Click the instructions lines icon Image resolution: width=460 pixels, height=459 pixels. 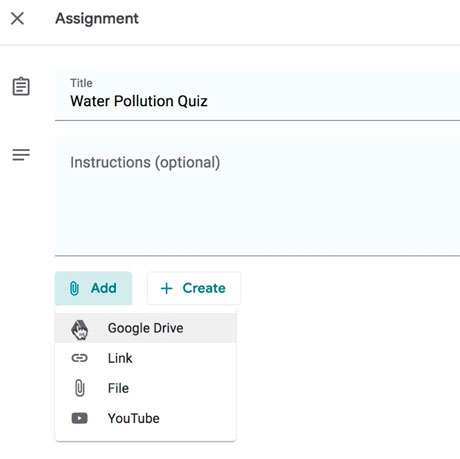tap(21, 155)
